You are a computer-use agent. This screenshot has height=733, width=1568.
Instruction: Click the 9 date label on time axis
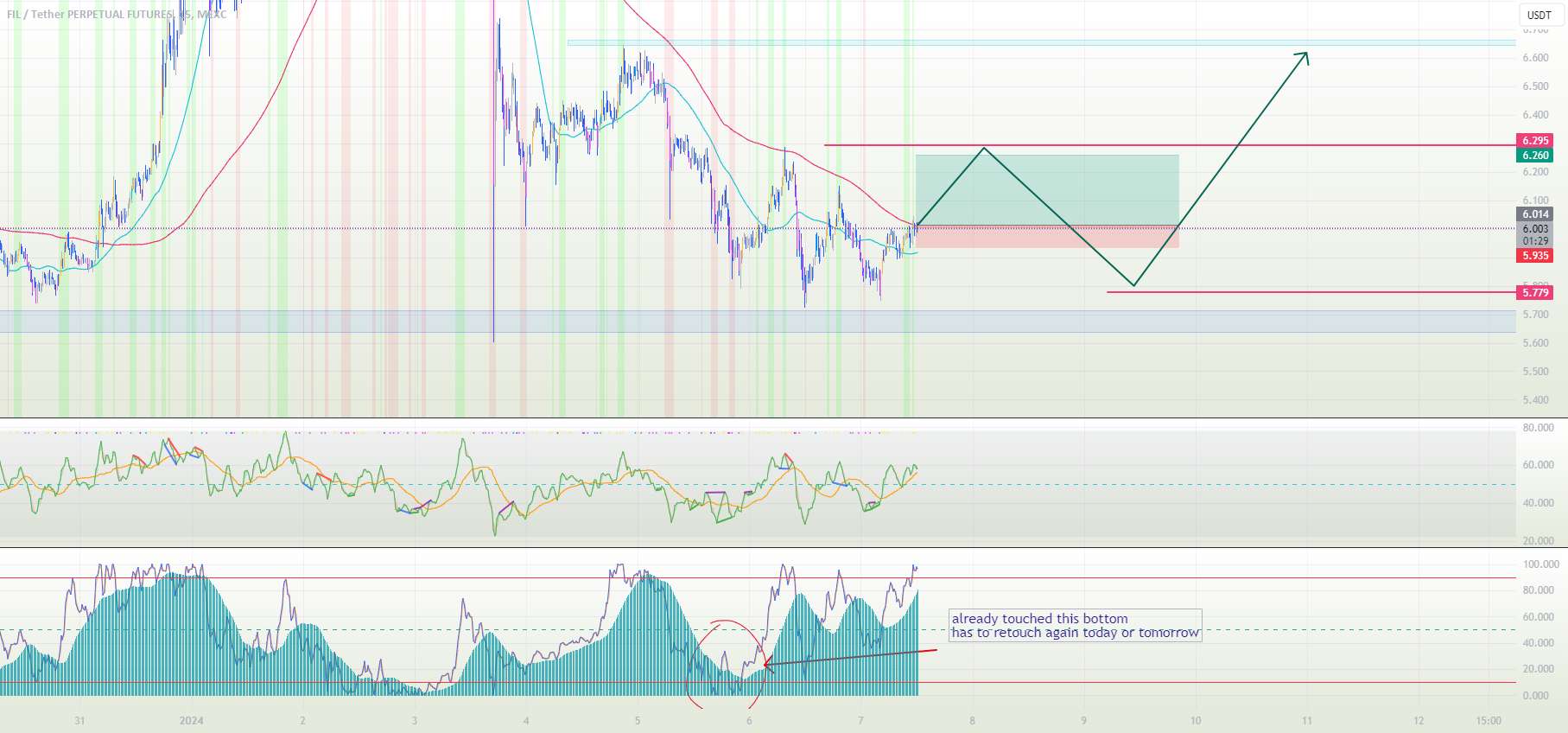point(1083,721)
